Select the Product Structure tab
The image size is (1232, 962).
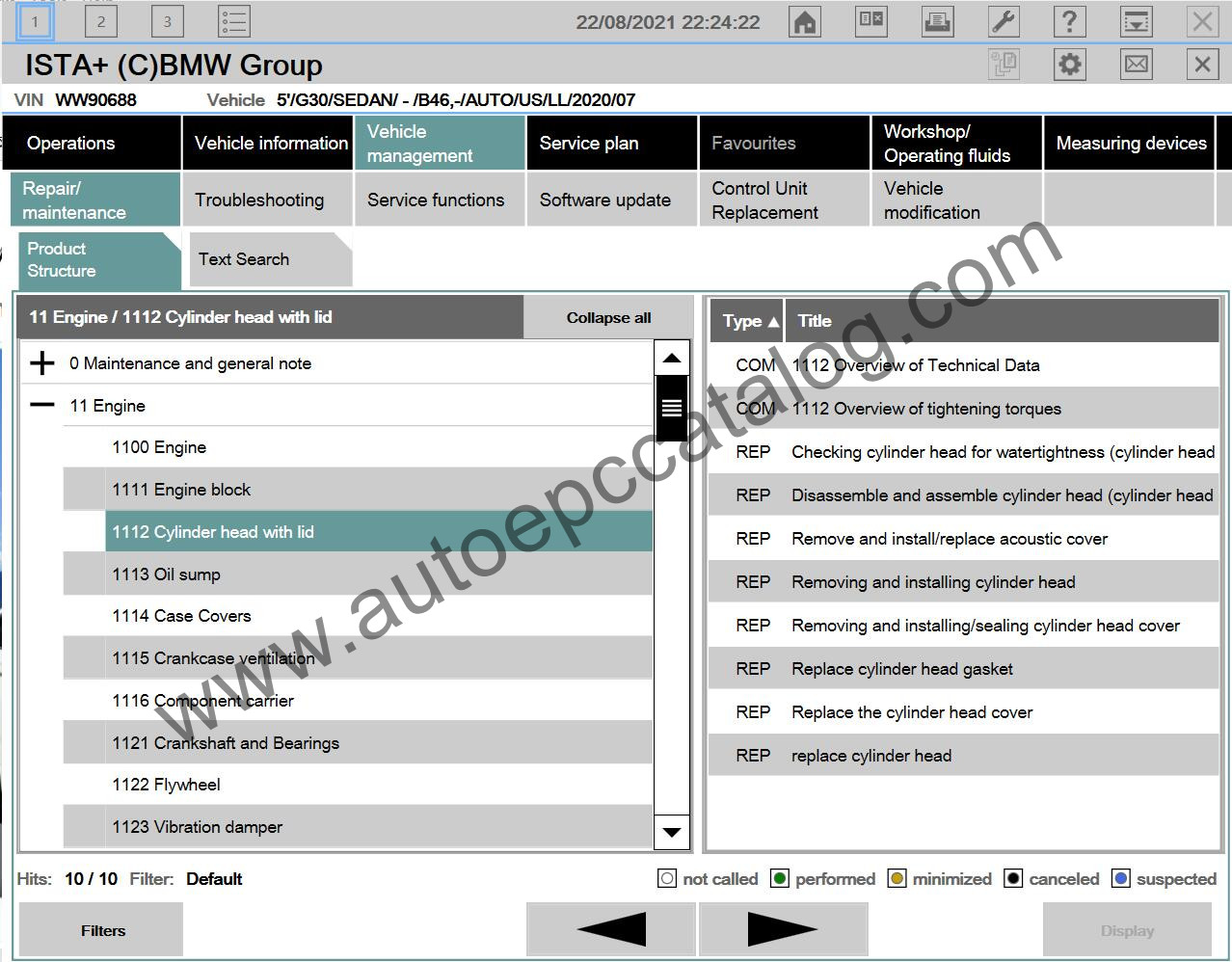tap(99, 260)
